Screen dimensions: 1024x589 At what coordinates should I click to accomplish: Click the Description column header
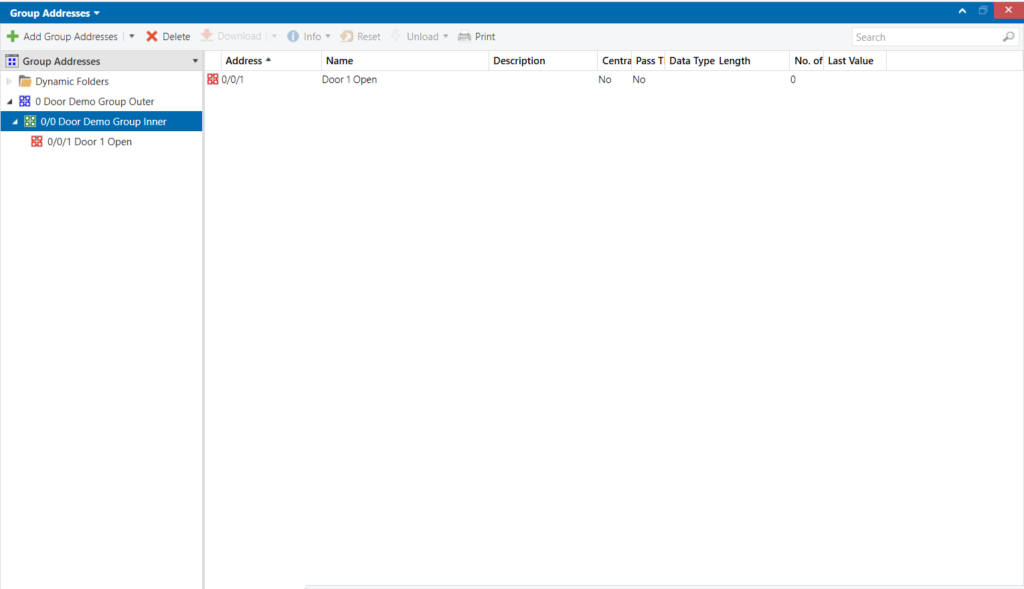click(x=519, y=61)
